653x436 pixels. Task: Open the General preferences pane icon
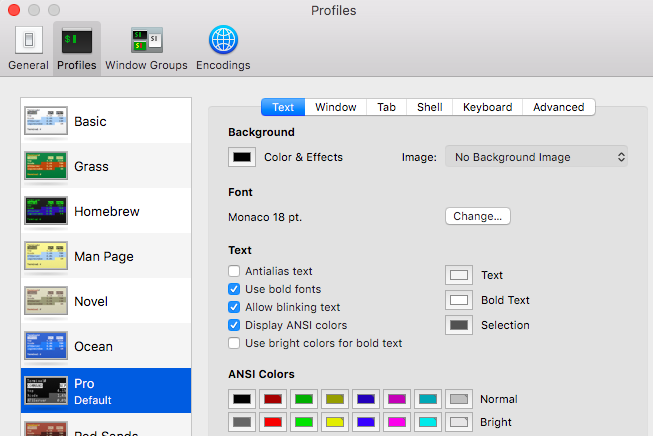point(29,40)
